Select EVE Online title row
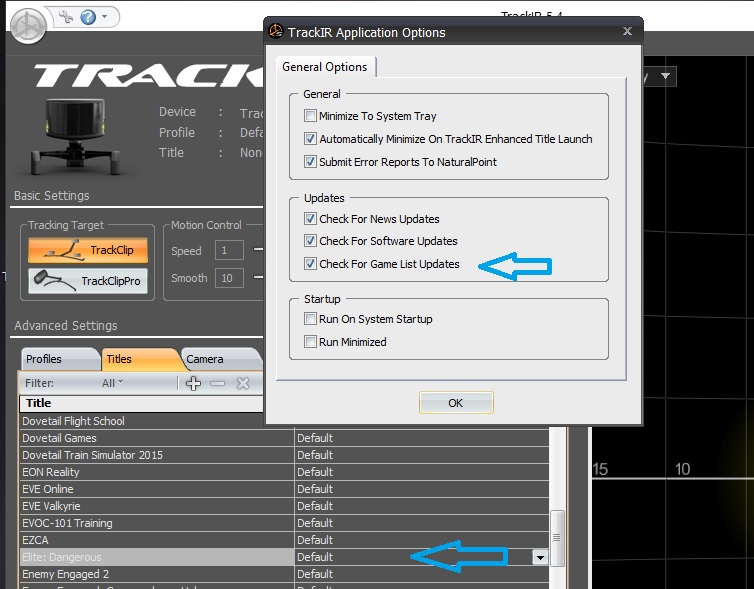 click(157, 489)
